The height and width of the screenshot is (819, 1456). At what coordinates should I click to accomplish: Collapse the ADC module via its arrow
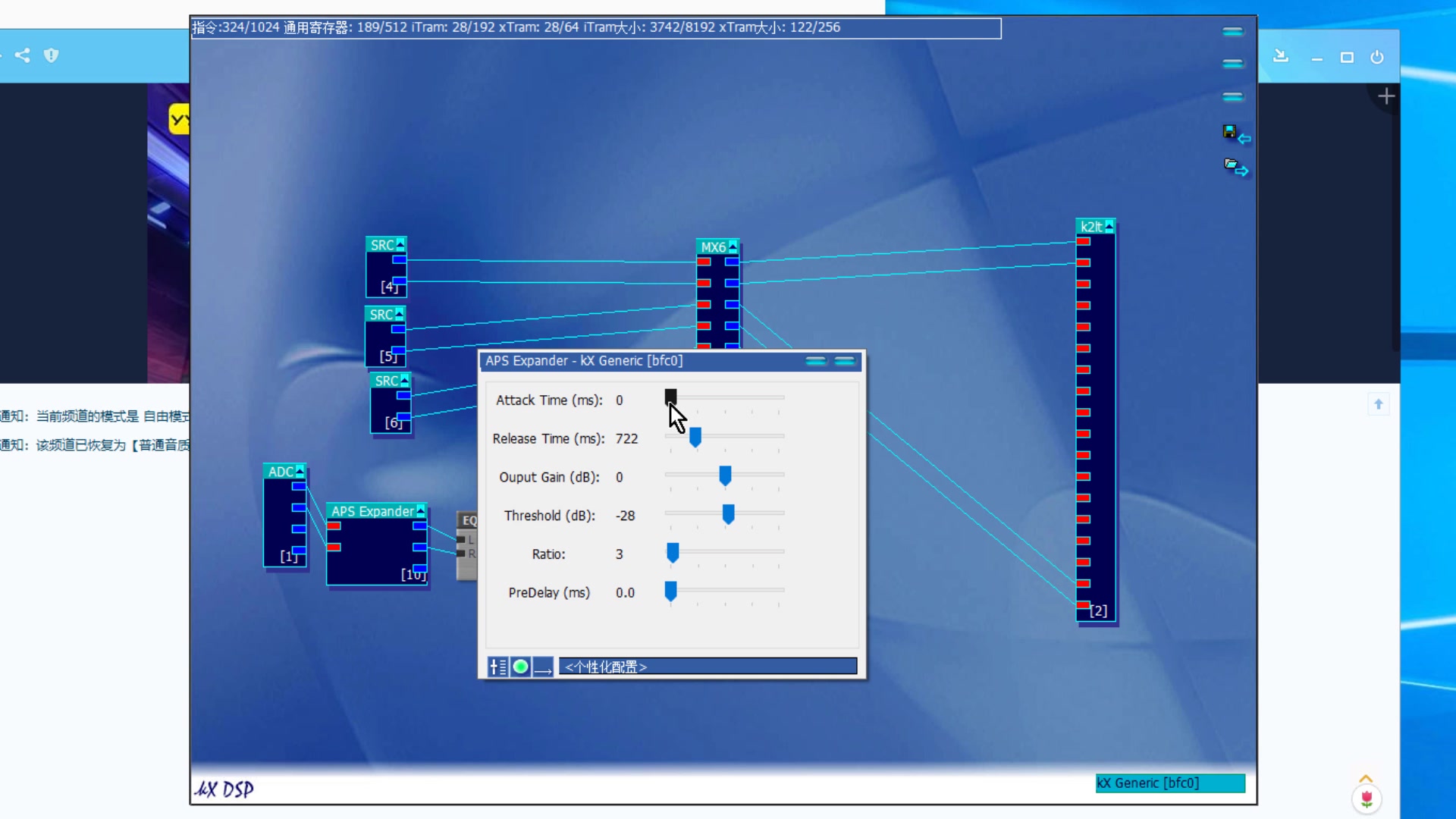[300, 471]
